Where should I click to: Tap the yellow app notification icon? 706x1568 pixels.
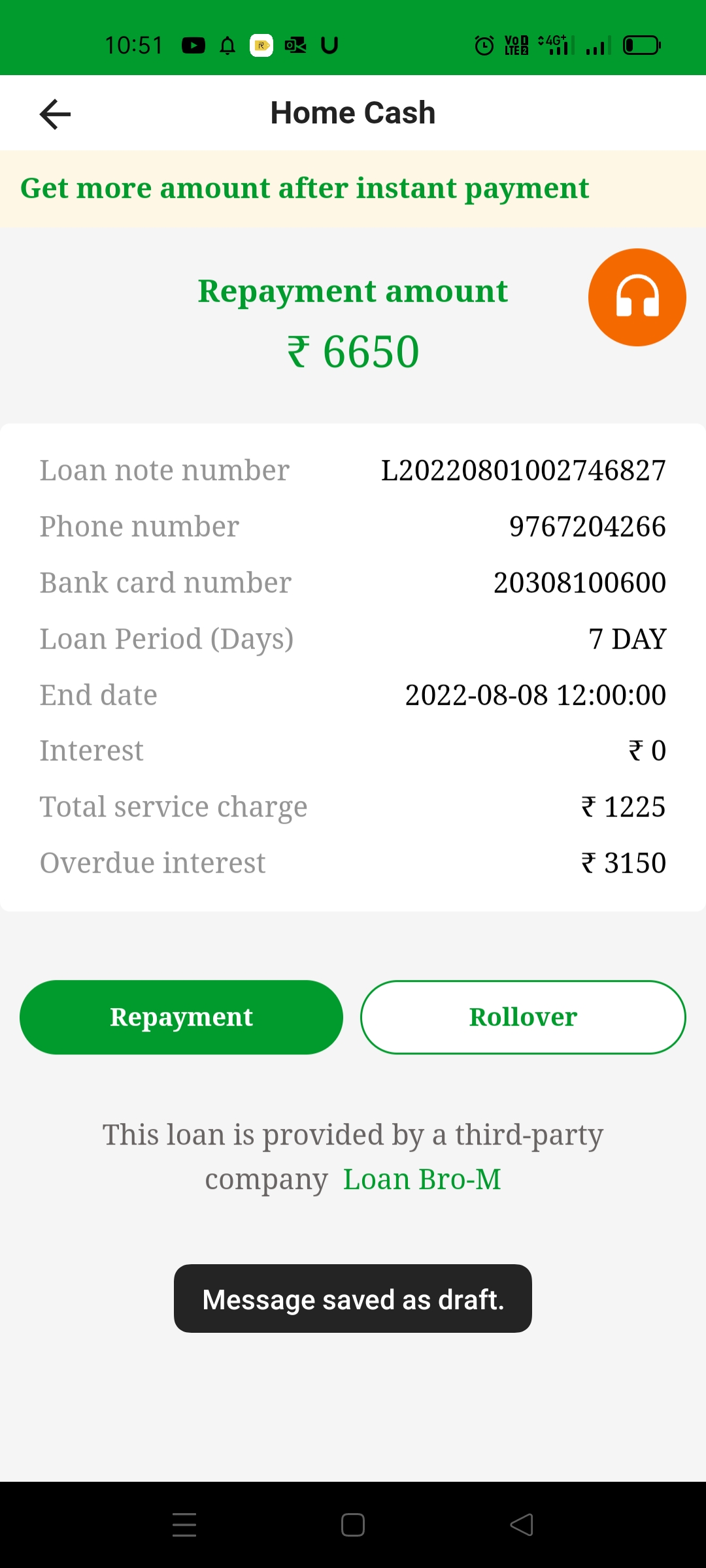pyautogui.click(x=261, y=45)
